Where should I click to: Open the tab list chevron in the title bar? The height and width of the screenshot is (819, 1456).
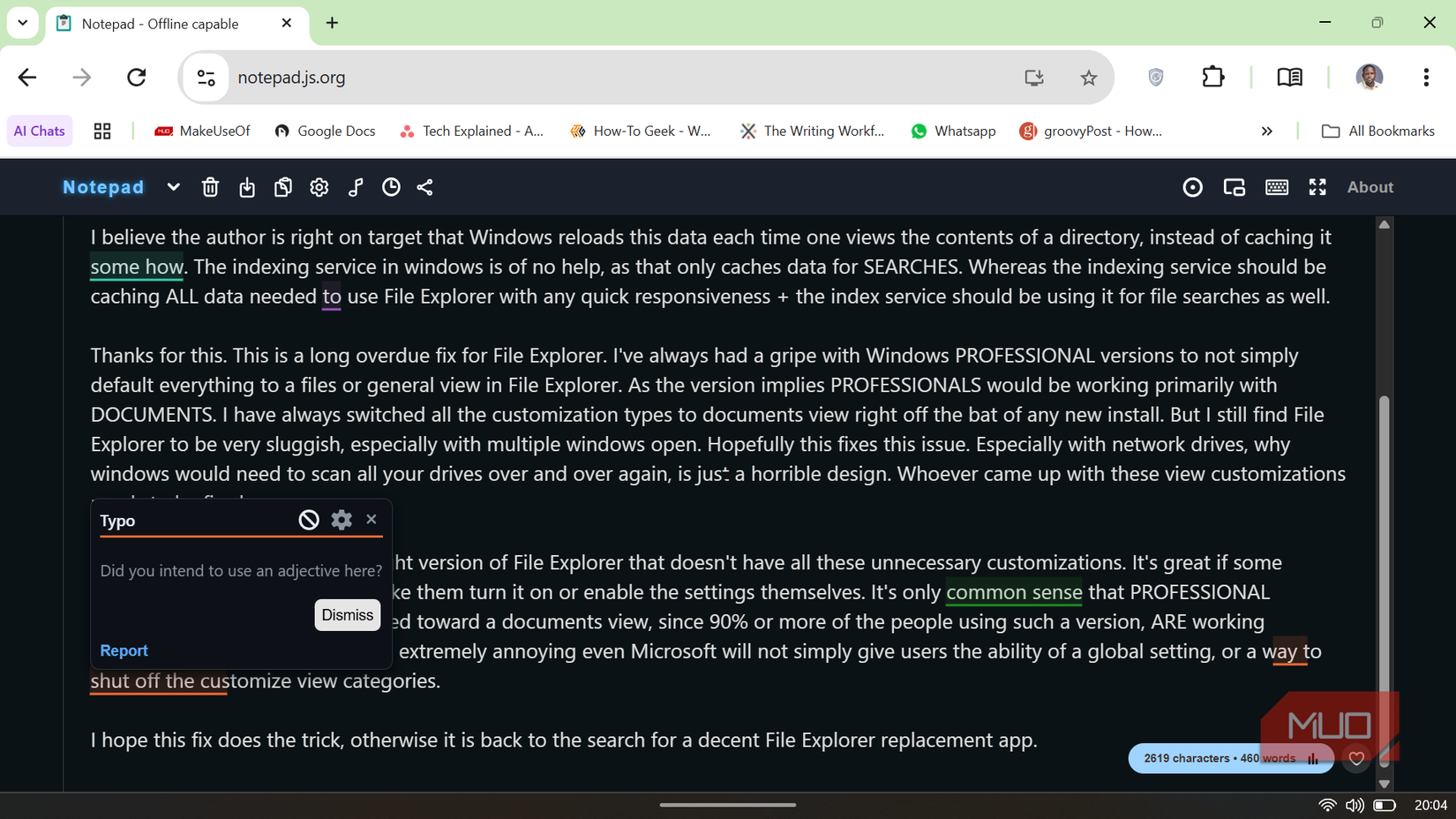tap(22, 23)
